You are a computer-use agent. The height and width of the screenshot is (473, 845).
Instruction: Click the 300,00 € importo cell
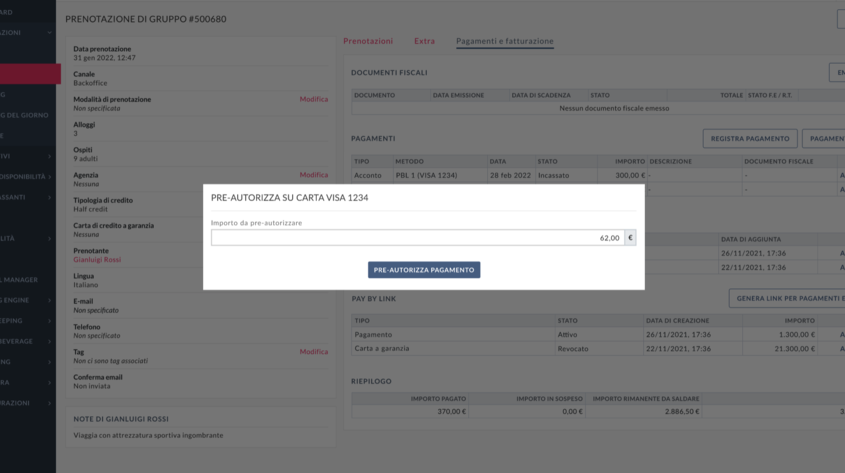click(630, 176)
